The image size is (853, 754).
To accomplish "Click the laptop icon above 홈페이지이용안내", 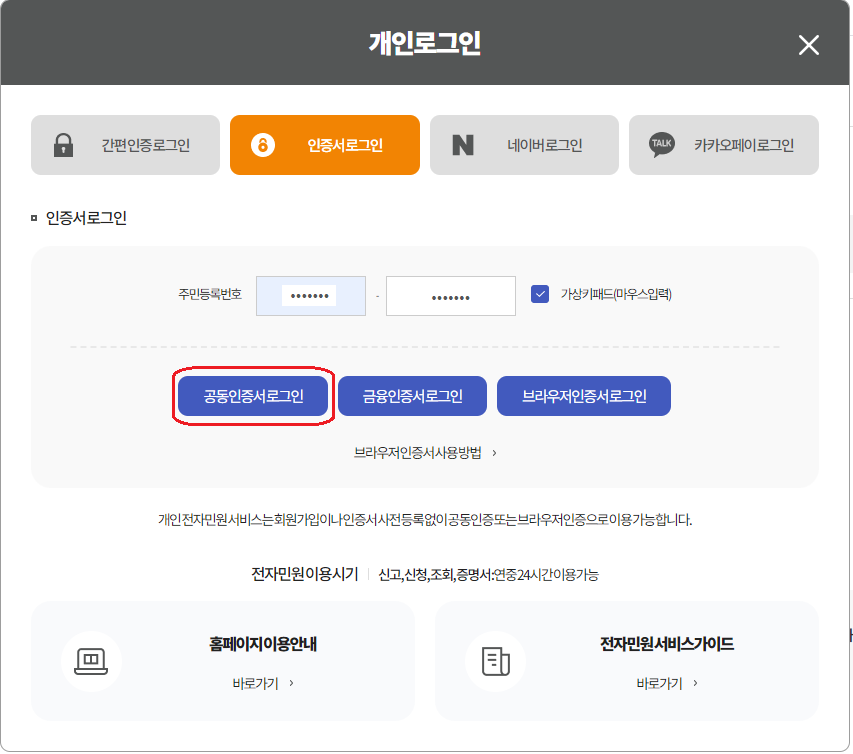I will (93, 661).
